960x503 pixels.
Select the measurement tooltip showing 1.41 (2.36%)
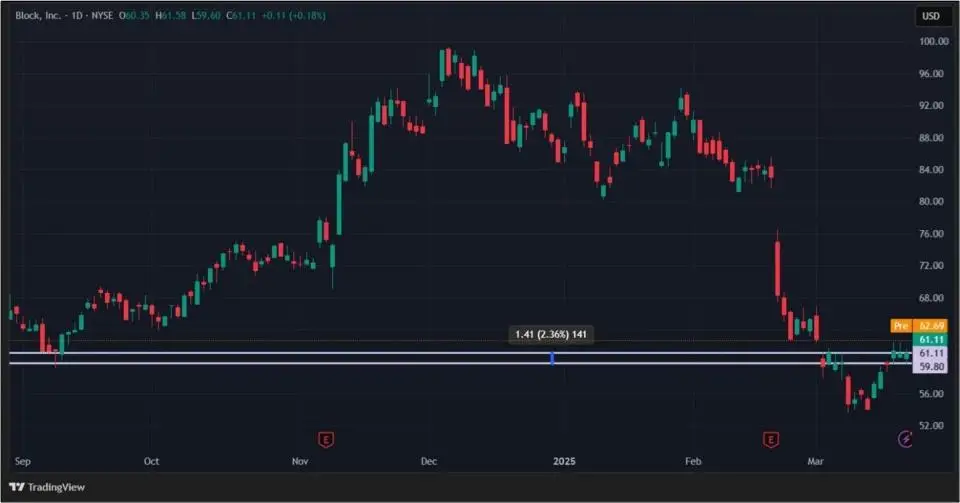click(x=551, y=335)
